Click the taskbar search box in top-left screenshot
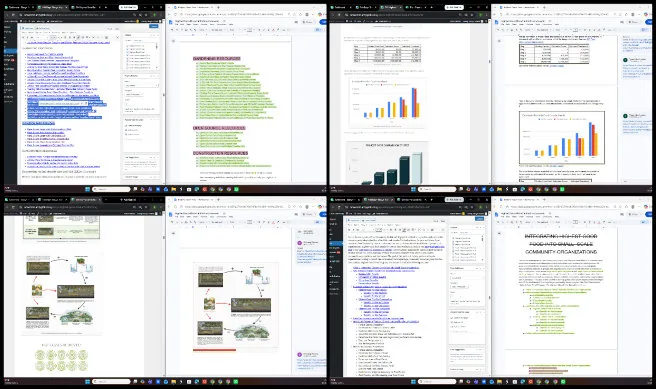Viewport: 656px width, 389px height. click(x=111, y=189)
